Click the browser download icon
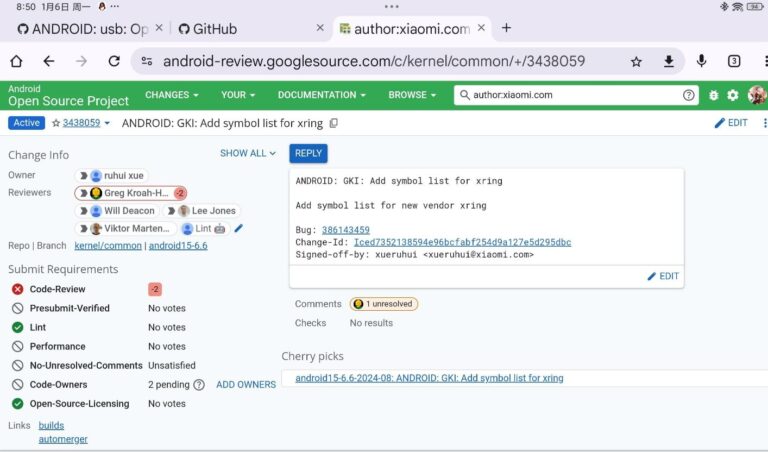Screen dimensions: 768x452 [668, 61]
